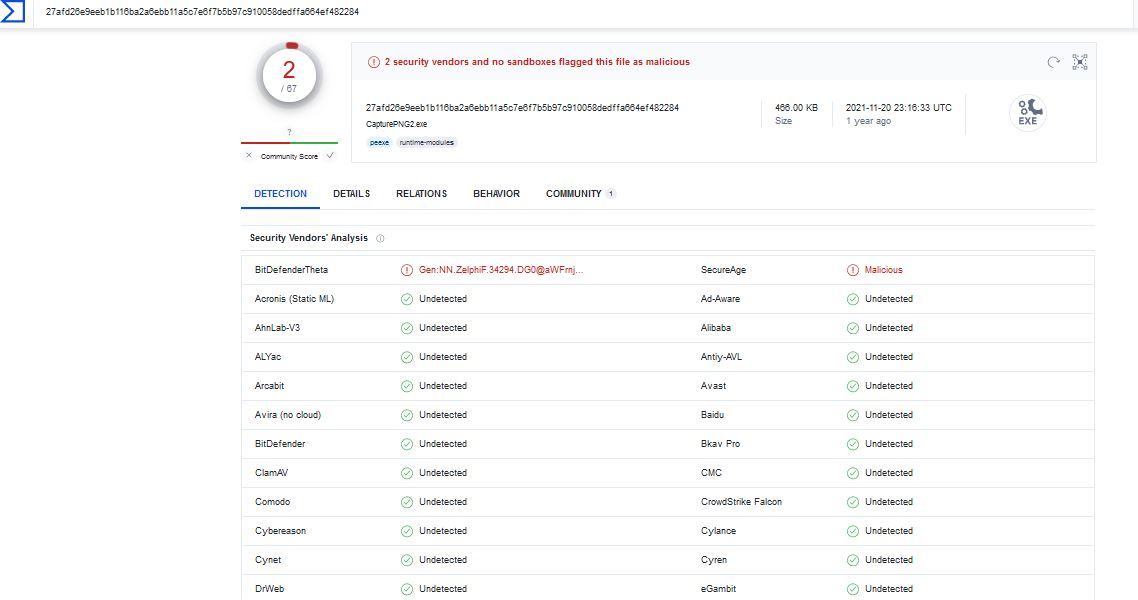Click the eGambit vendor name
Screen dimensions: 1138x600
pyautogui.click(x=719, y=589)
